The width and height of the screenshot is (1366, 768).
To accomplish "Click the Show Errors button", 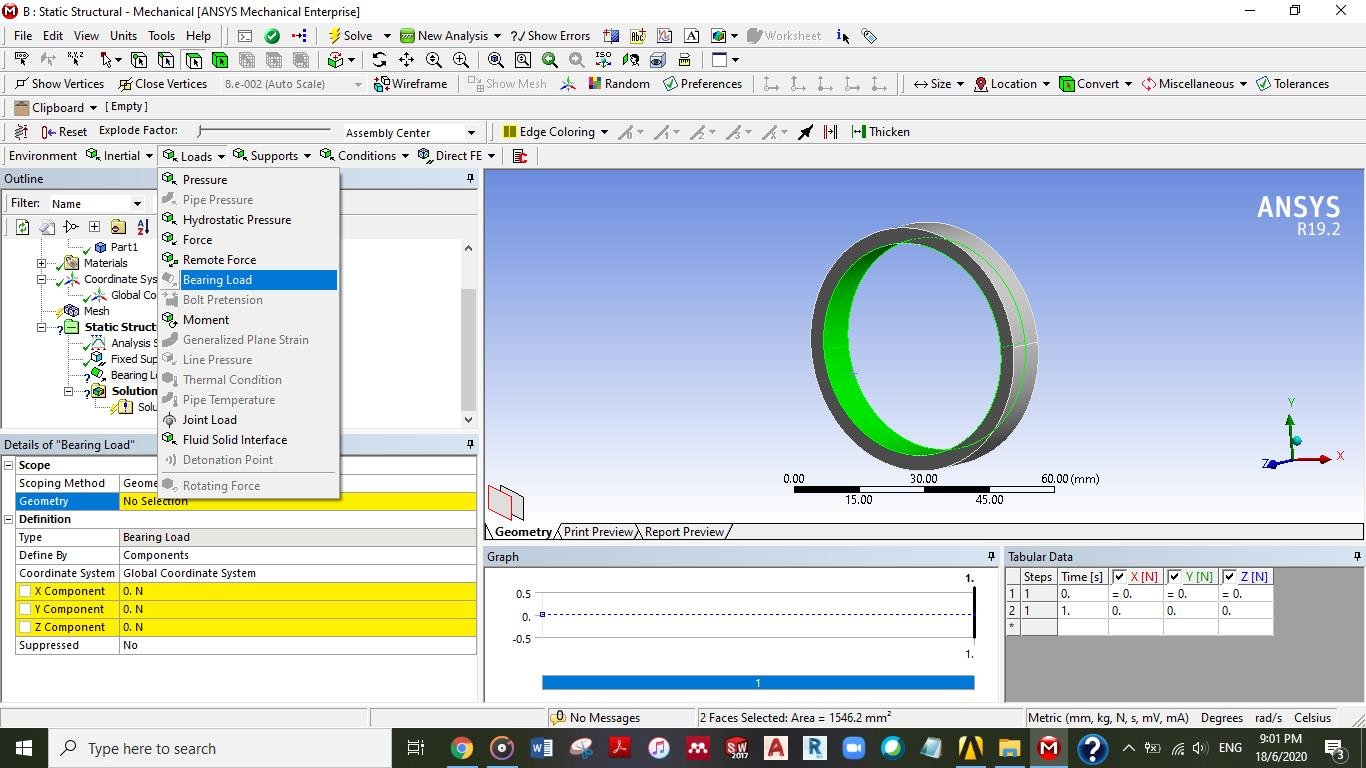I will pyautogui.click(x=550, y=36).
